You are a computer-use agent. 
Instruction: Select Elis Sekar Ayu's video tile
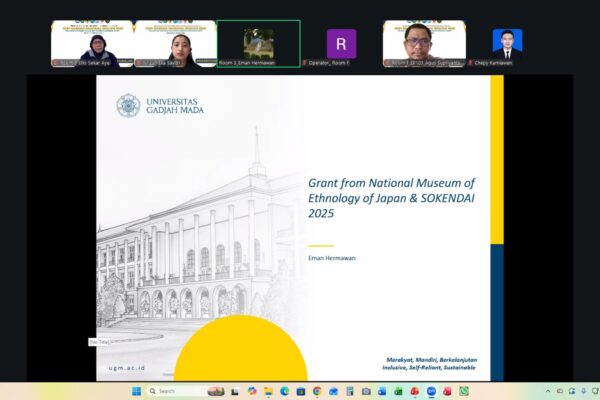click(92, 44)
